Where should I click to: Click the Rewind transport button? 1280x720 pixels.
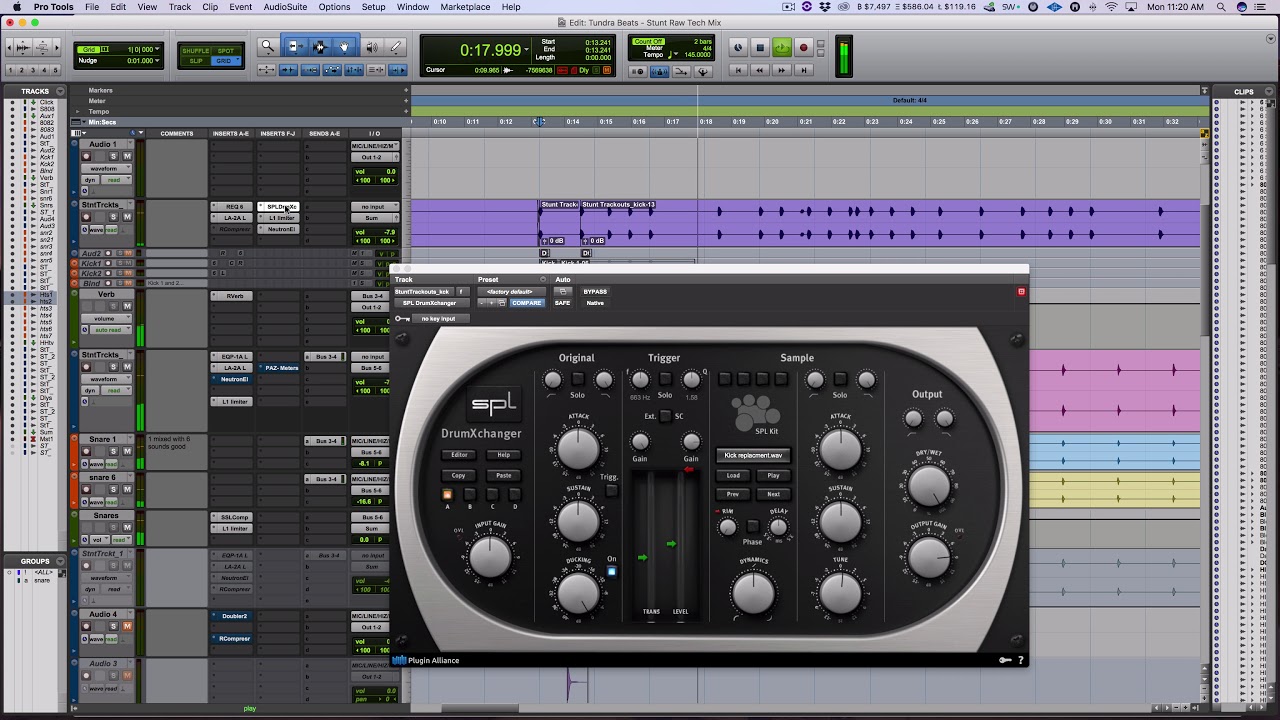(760, 70)
